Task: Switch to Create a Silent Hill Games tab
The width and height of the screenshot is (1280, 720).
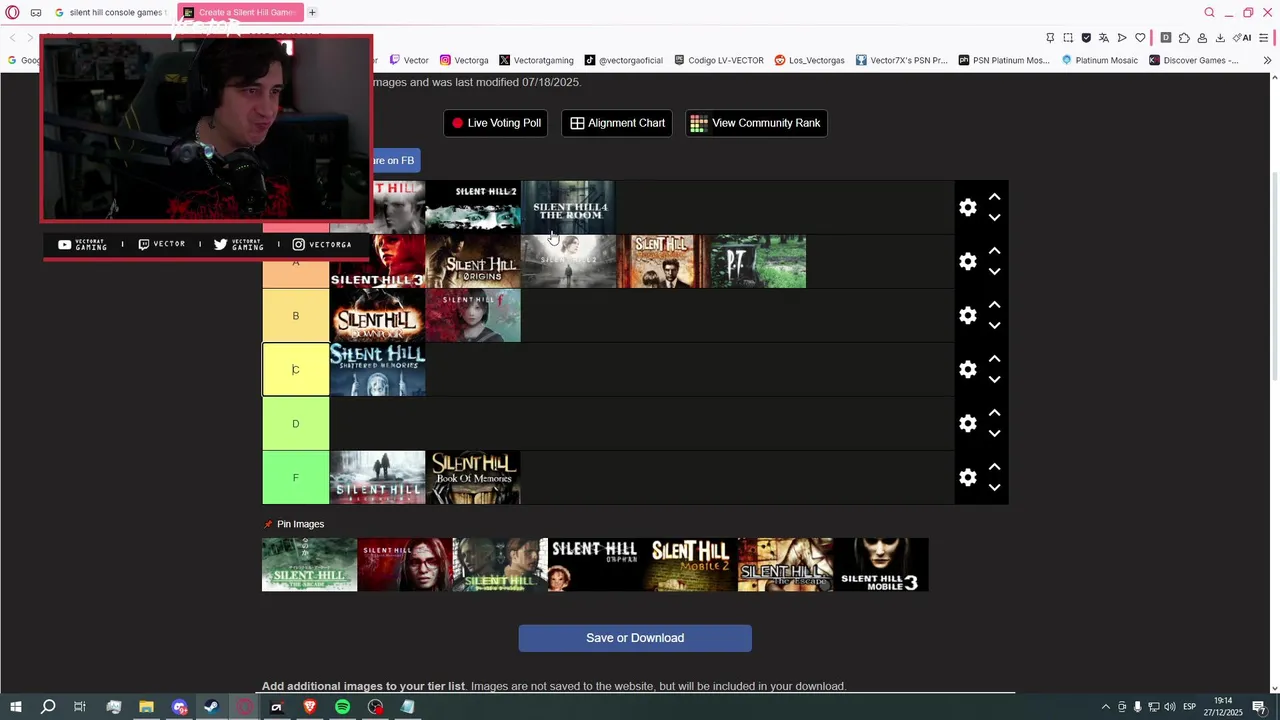Action: point(240,13)
